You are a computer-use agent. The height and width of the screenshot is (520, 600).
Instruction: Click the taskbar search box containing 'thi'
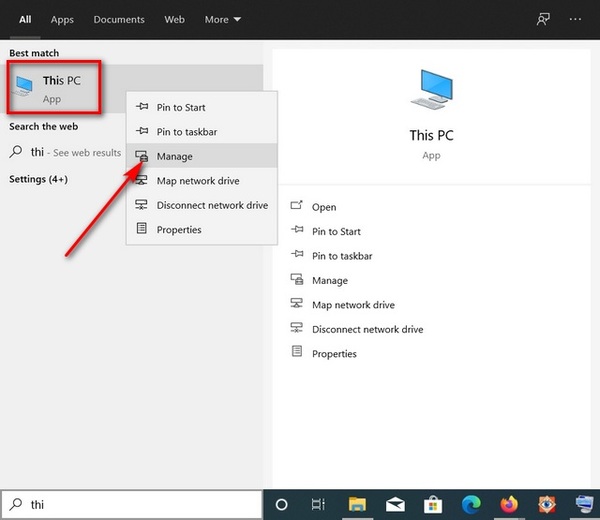132,504
